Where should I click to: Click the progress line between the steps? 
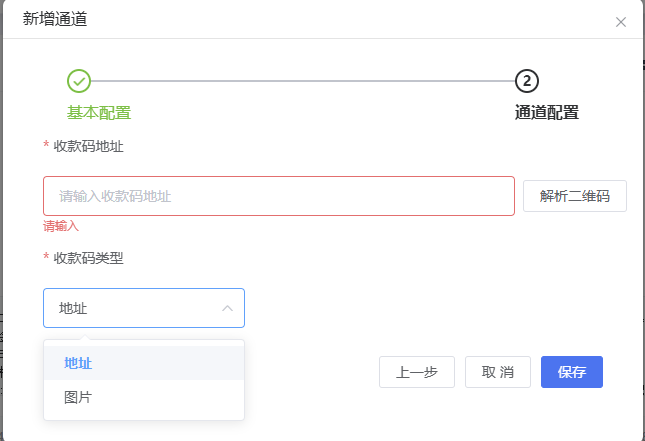coord(302,81)
